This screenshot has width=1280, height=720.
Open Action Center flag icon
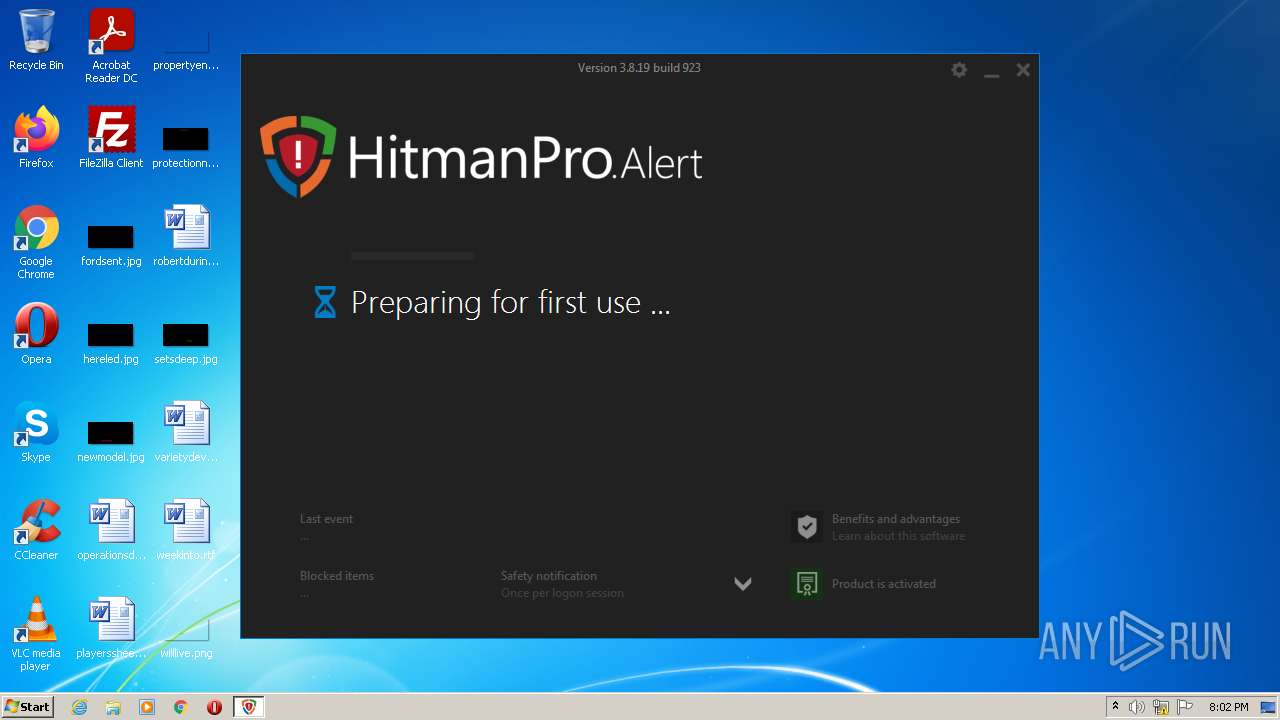tap(1185, 707)
